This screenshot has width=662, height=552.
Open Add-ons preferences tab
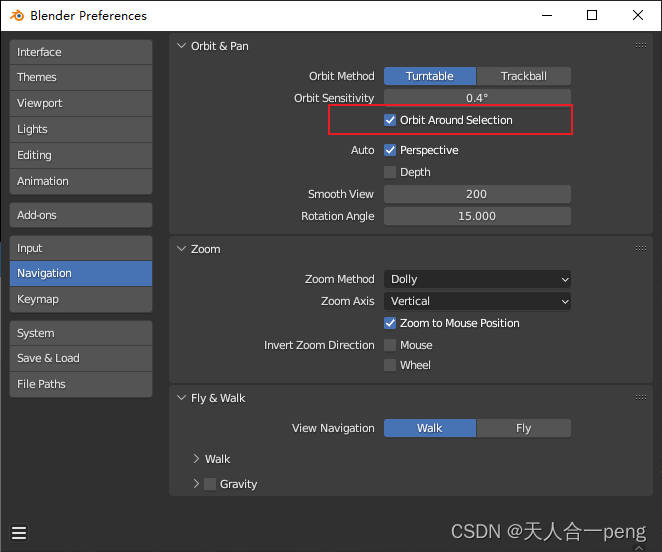[x=81, y=215]
